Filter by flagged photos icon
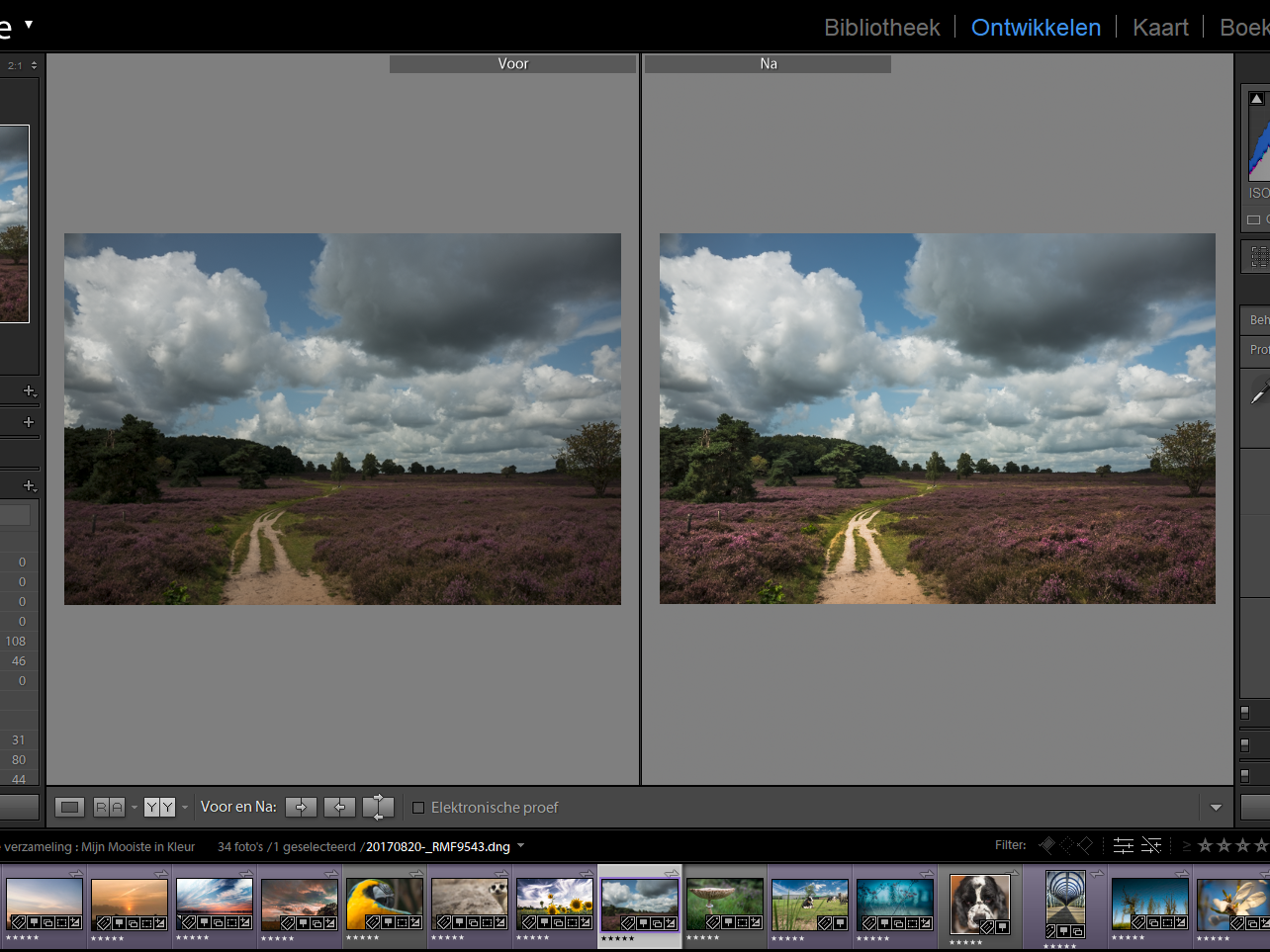The image size is (1270, 952). point(1047,845)
